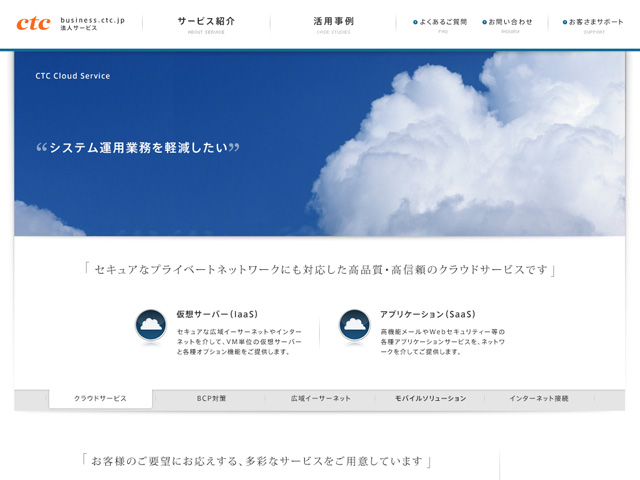This screenshot has height=480, width=640.
Task: Click the cloud sky hero banner image
Action: click(x=320, y=143)
